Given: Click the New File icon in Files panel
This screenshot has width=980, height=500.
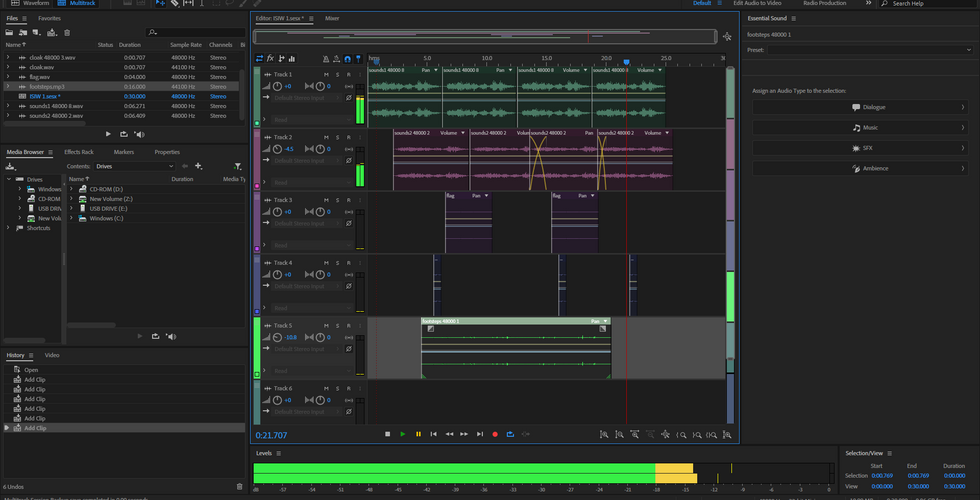Looking at the screenshot, I should [x=38, y=32].
